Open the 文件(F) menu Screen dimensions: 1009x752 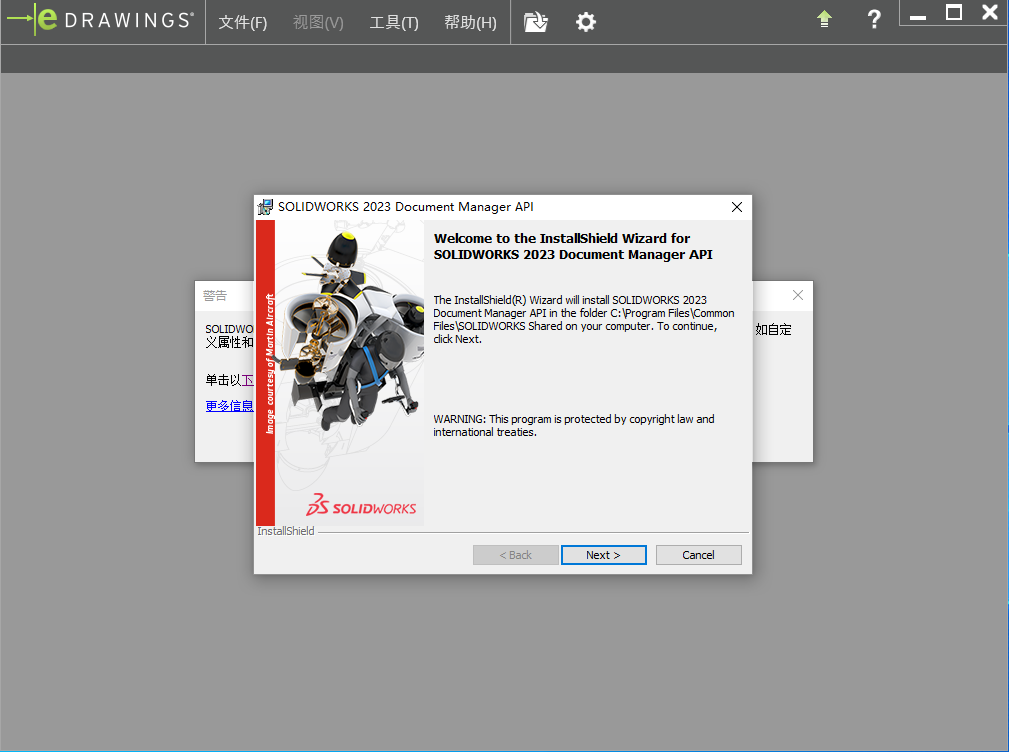click(x=243, y=23)
